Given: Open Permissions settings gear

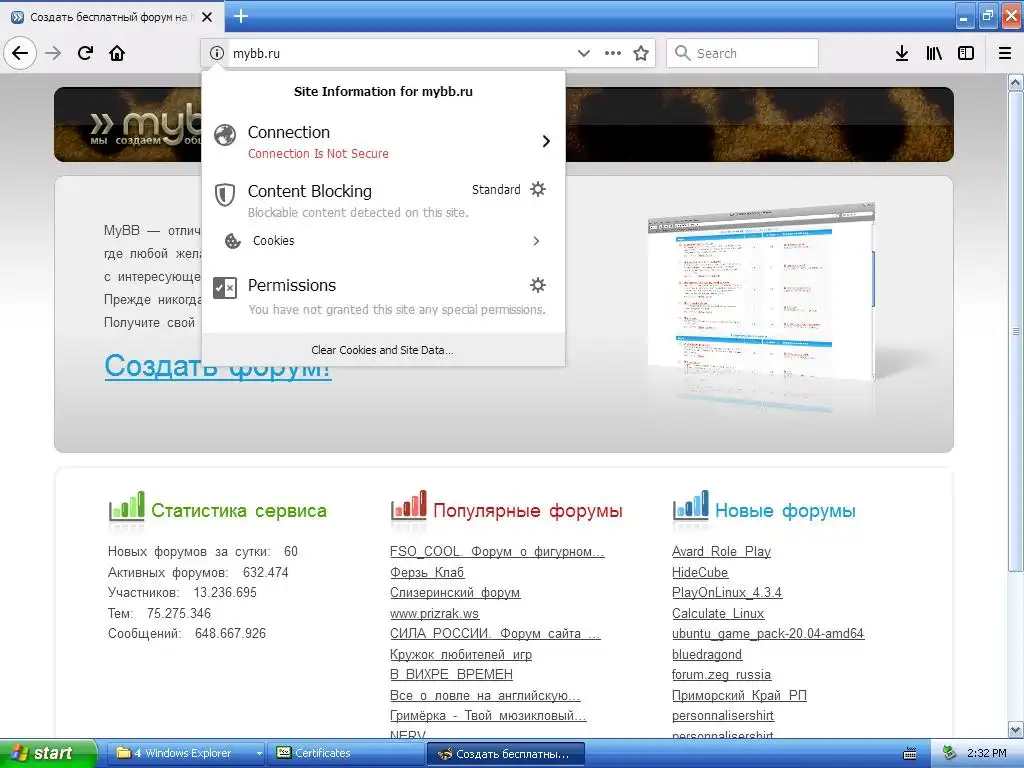Looking at the screenshot, I should pyautogui.click(x=537, y=285).
